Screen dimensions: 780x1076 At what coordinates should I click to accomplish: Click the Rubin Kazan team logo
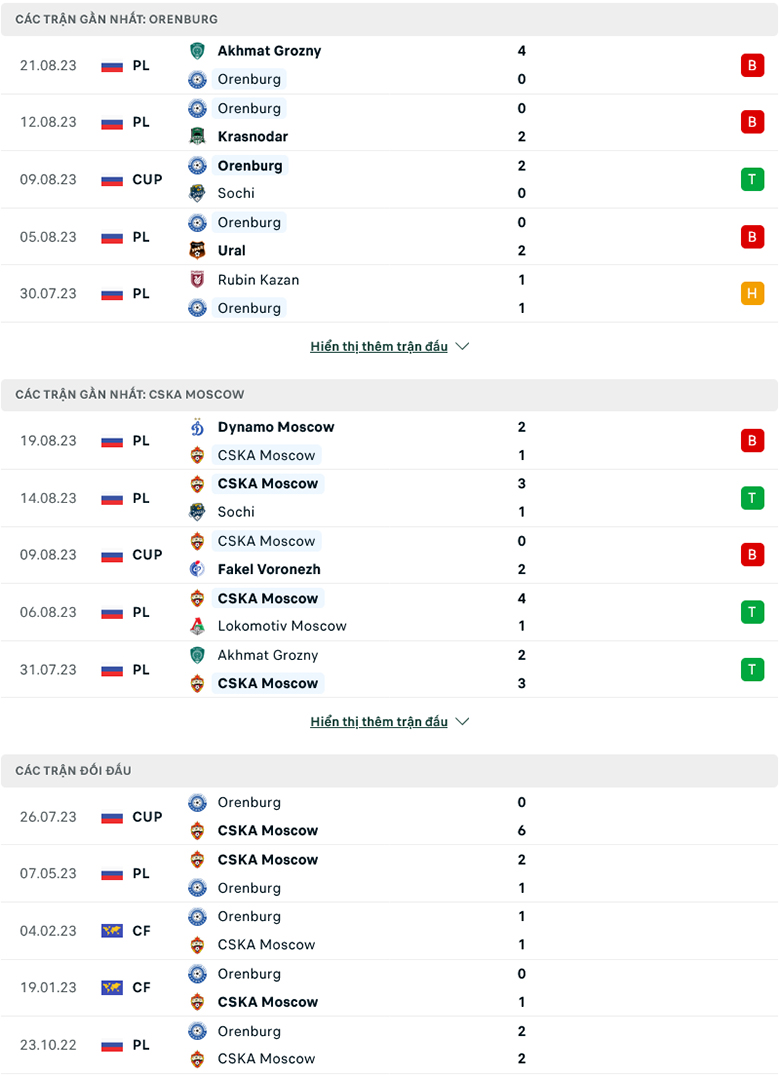pos(197,280)
